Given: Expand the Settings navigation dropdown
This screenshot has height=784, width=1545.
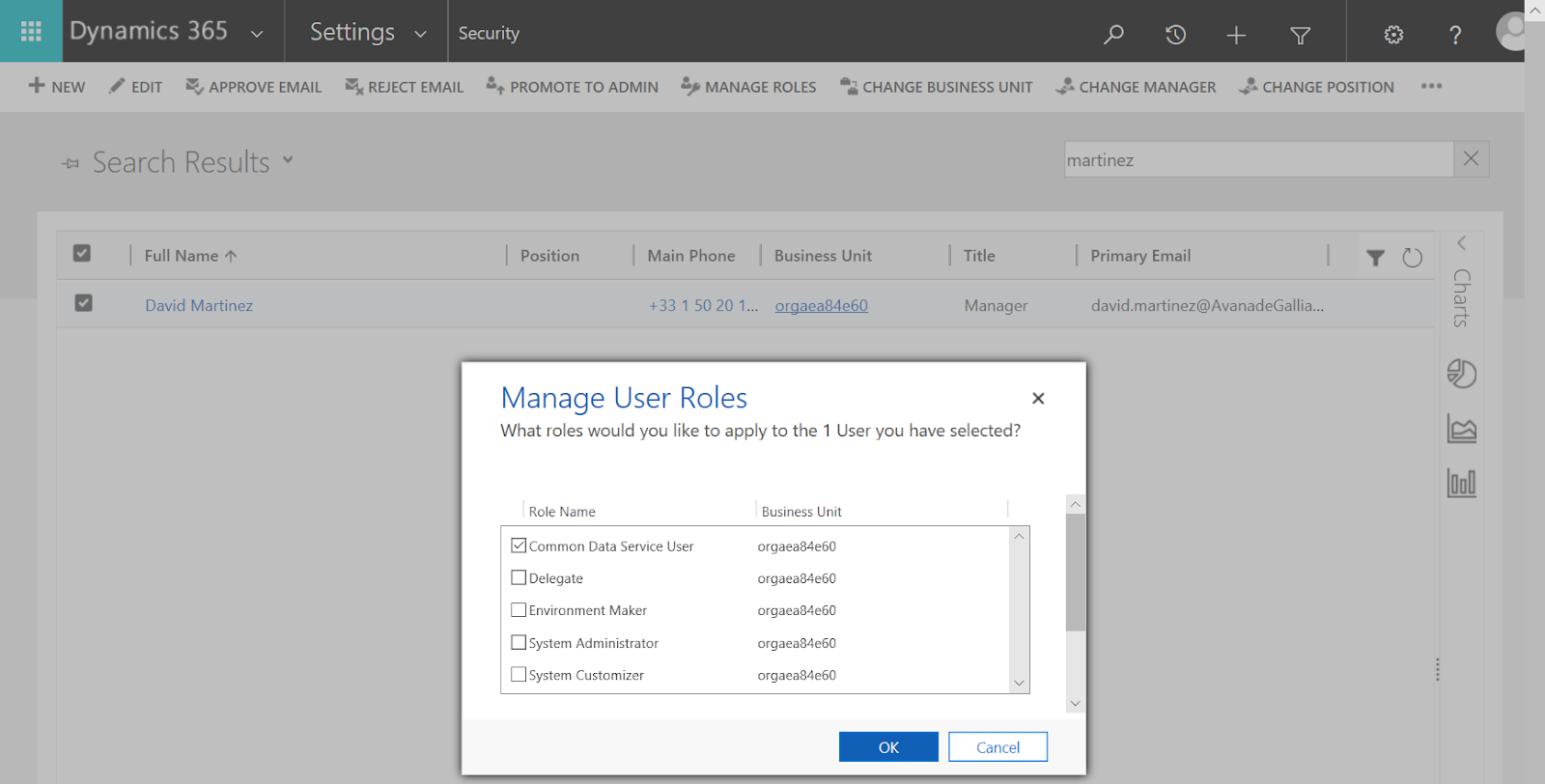Looking at the screenshot, I should click(x=420, y=34).
